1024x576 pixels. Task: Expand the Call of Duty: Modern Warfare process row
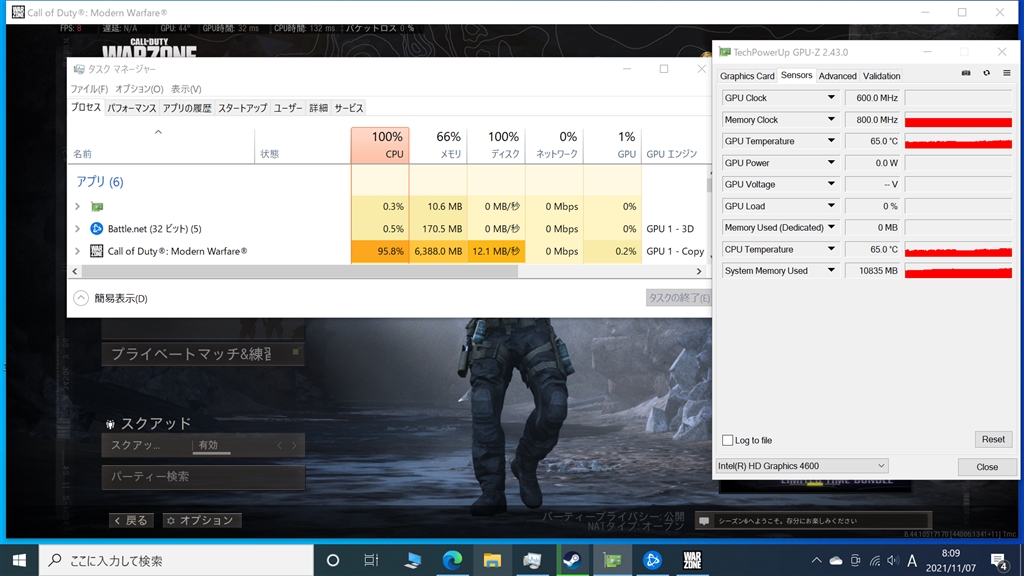pyautogui.click(x=77, y=251)
